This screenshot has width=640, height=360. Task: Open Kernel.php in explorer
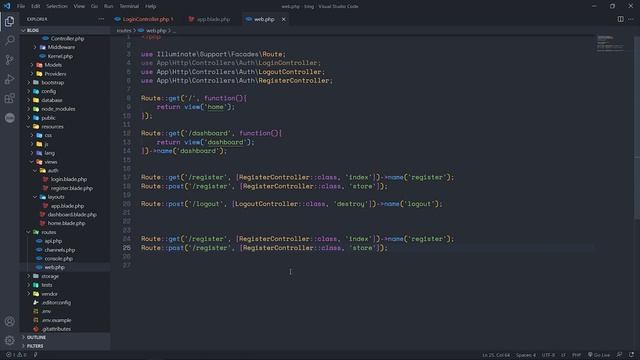[65, 56]
